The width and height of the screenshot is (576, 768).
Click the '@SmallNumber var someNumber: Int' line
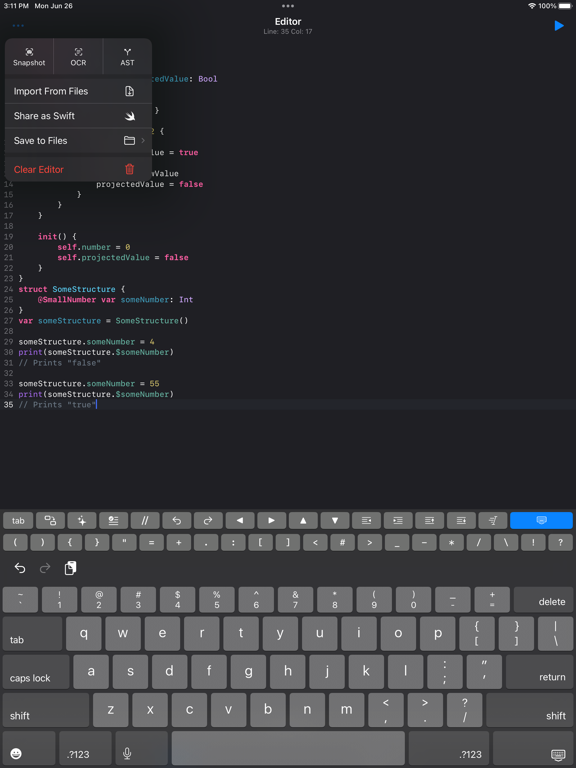click(116, 299)
